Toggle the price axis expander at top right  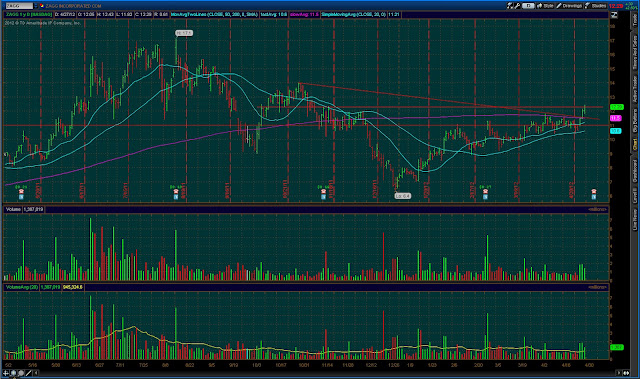[614, 15]
